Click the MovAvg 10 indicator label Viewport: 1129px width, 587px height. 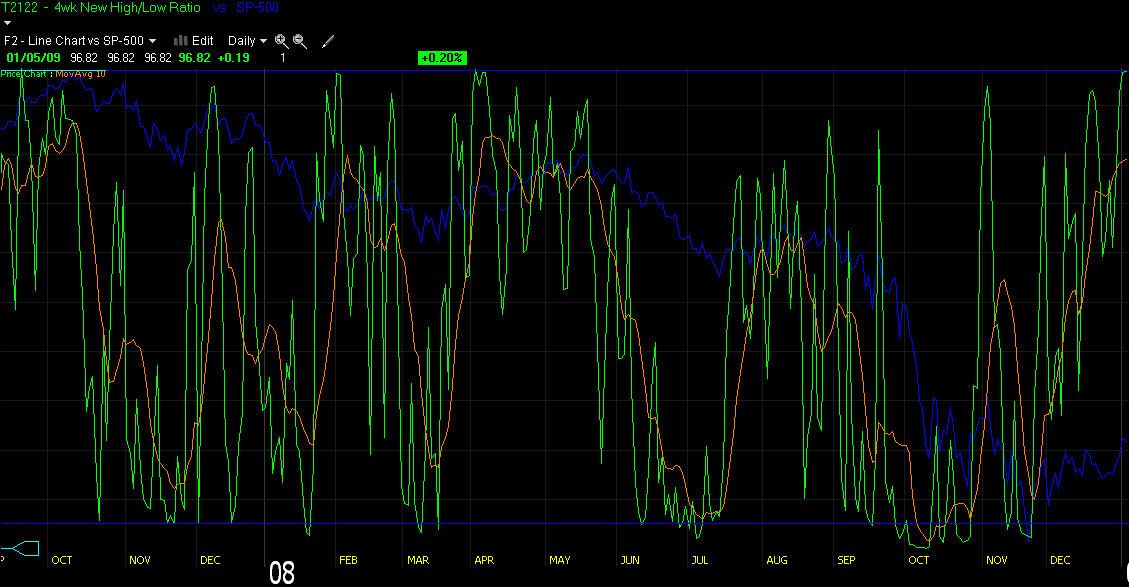(80, 74)
